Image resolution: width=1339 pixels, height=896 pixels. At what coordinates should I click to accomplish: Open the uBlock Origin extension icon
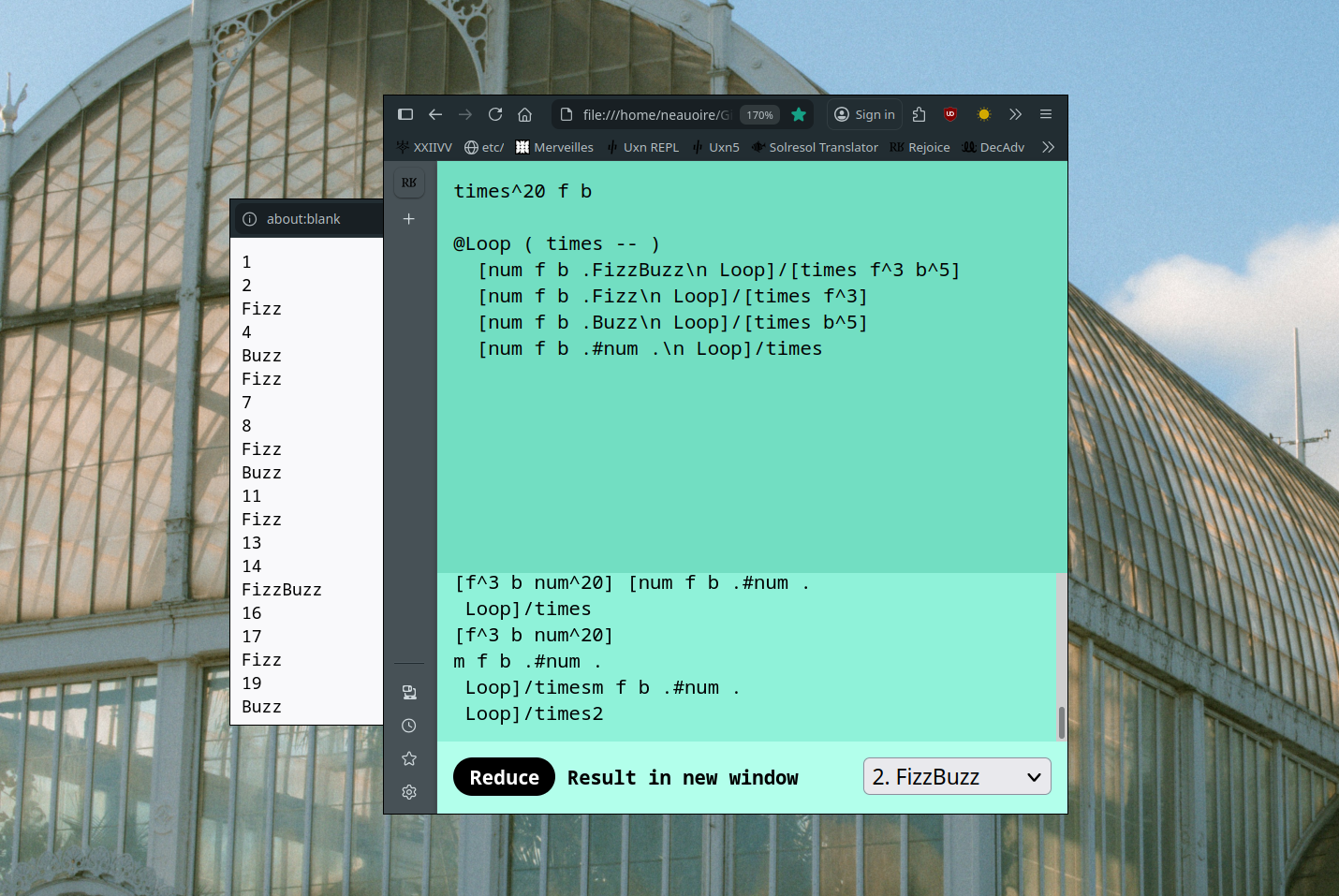coord(950,114)
